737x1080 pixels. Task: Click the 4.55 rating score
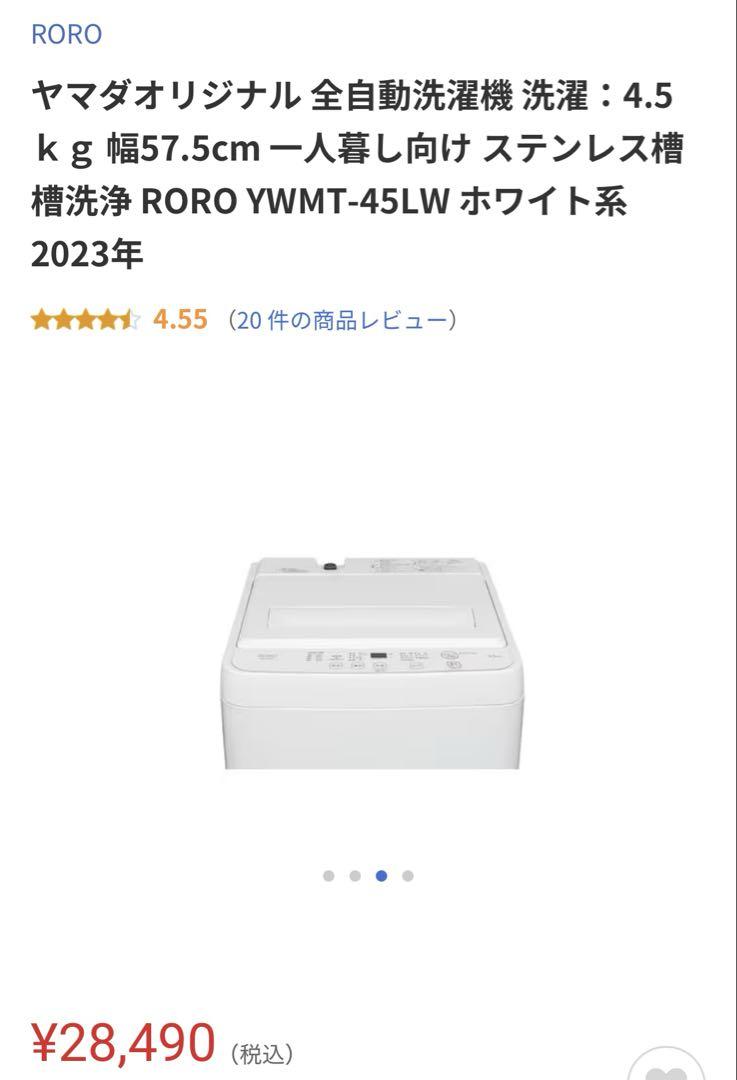coord(180,320)
